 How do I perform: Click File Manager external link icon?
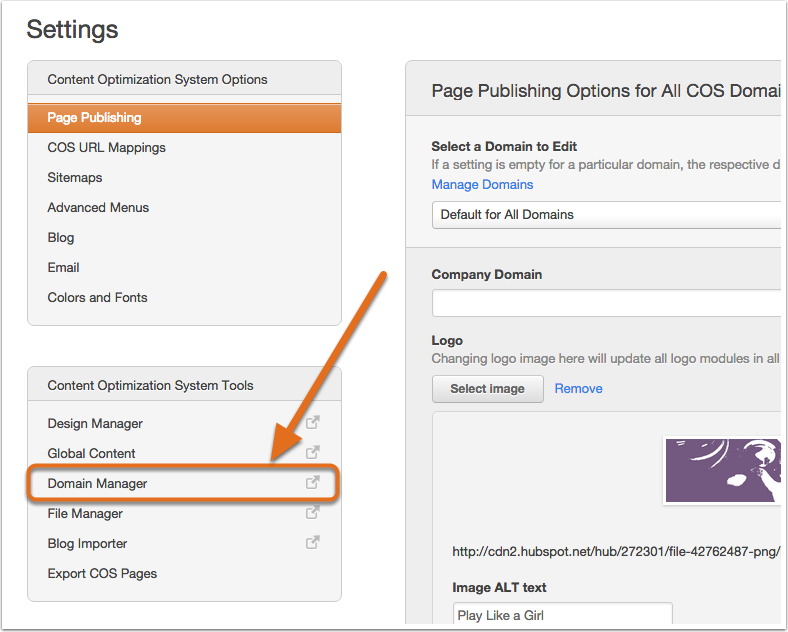tap(313, 512)
